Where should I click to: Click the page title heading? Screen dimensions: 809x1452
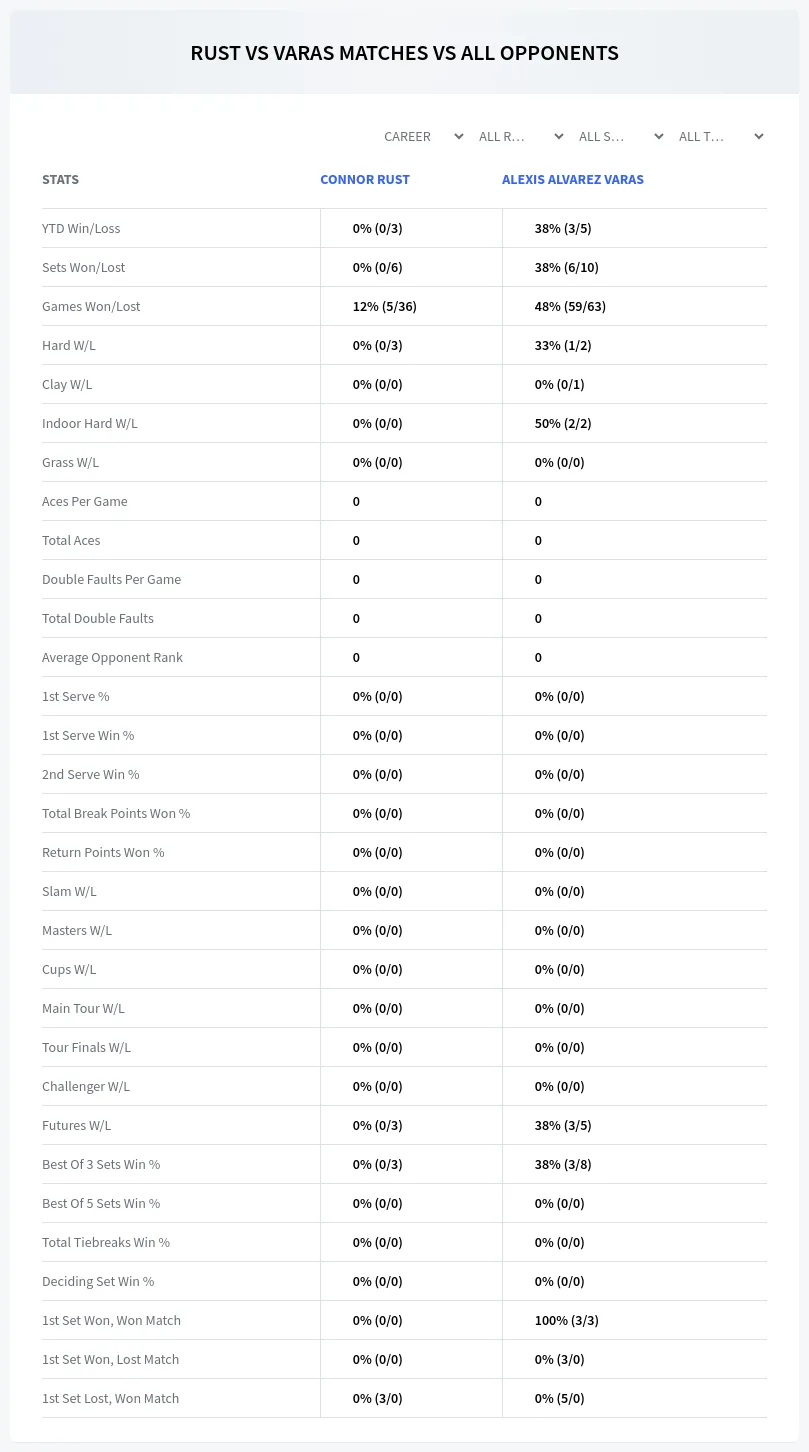pyautogui.click(x=405, y=53)
